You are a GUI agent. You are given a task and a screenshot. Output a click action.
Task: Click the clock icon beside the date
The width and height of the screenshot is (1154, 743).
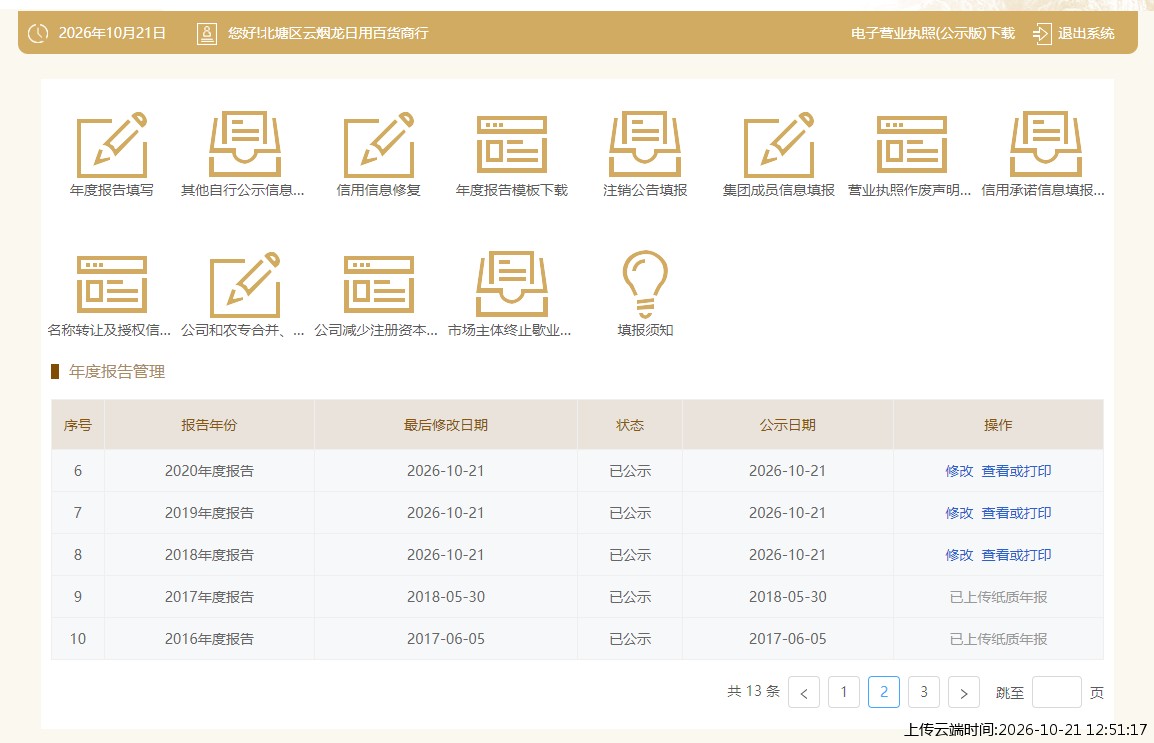pyautogui.click(x=38, y=33)
